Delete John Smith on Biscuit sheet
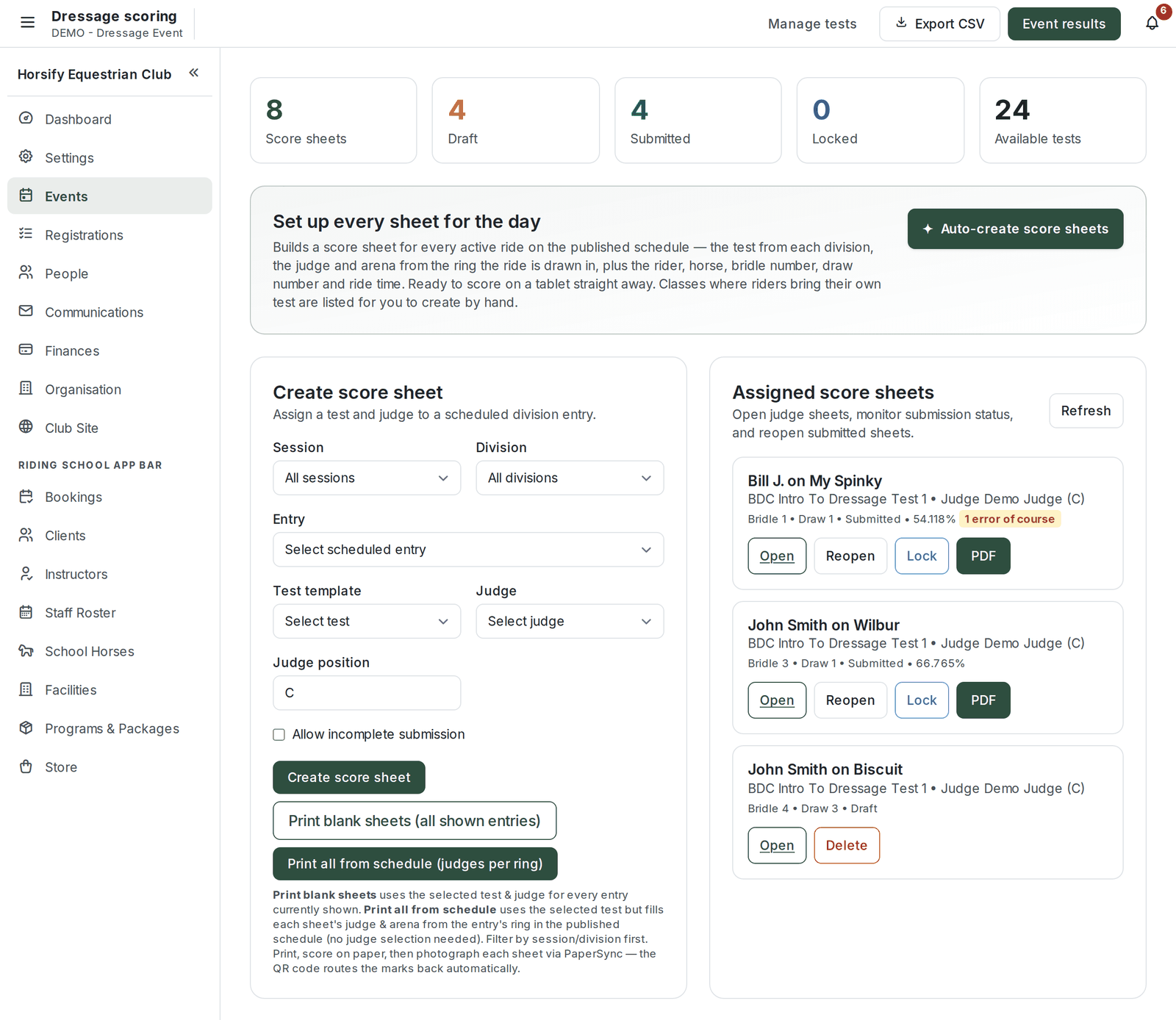 coord(847,845)
